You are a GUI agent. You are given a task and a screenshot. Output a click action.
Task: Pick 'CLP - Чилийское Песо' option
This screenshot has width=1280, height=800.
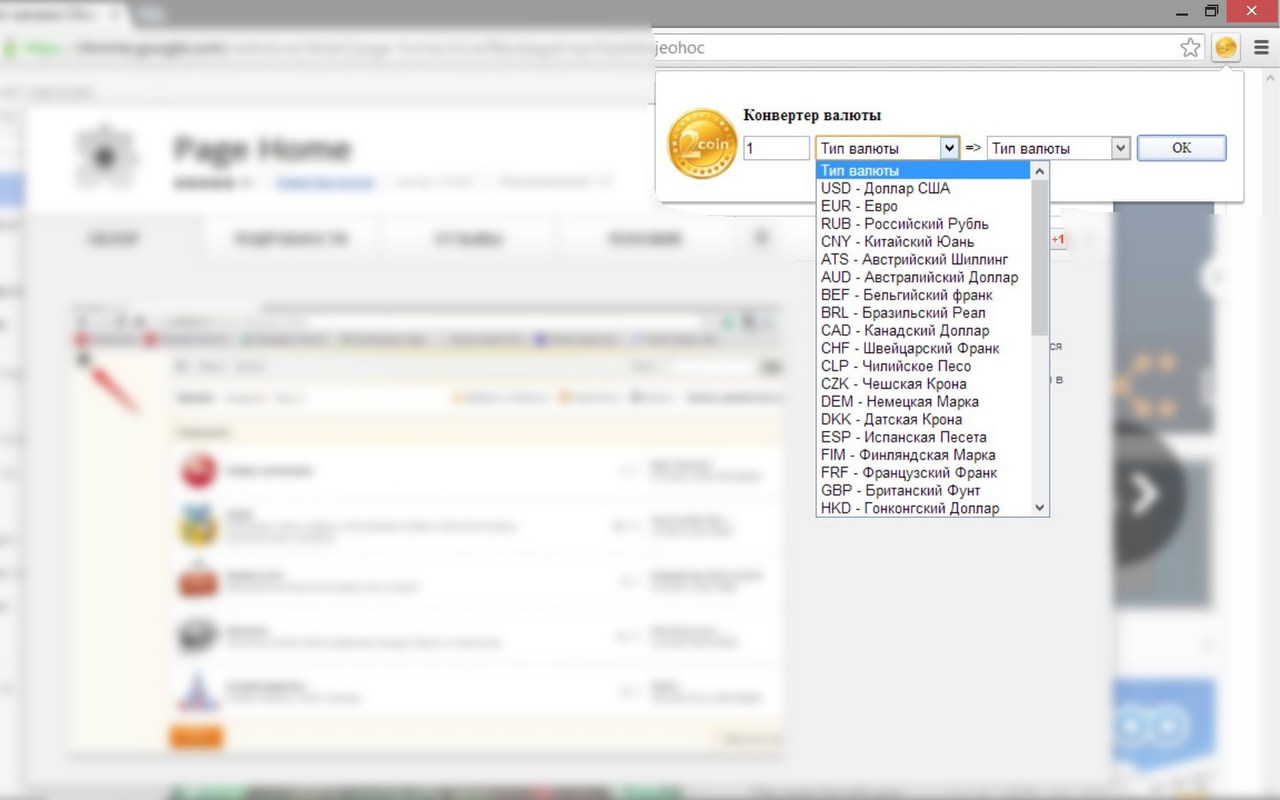pos(924,366)
